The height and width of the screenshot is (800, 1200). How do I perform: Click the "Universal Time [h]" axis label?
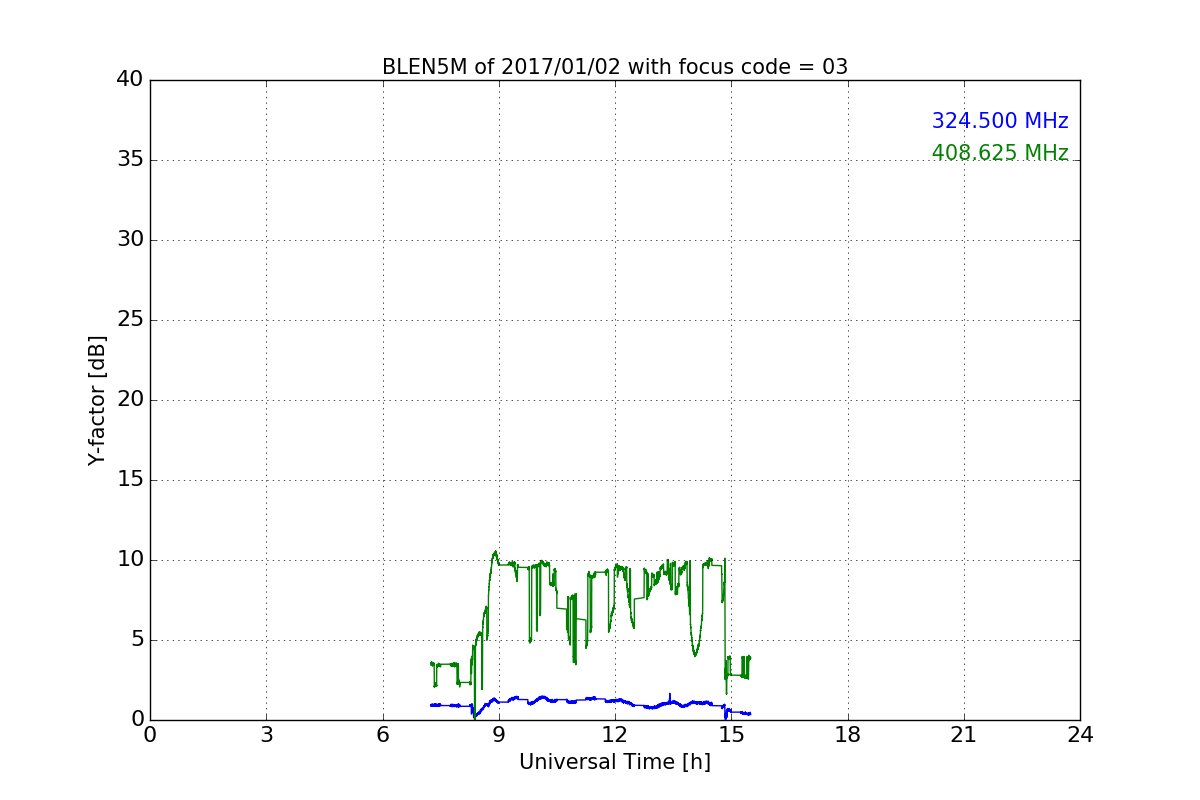(615, 762)
